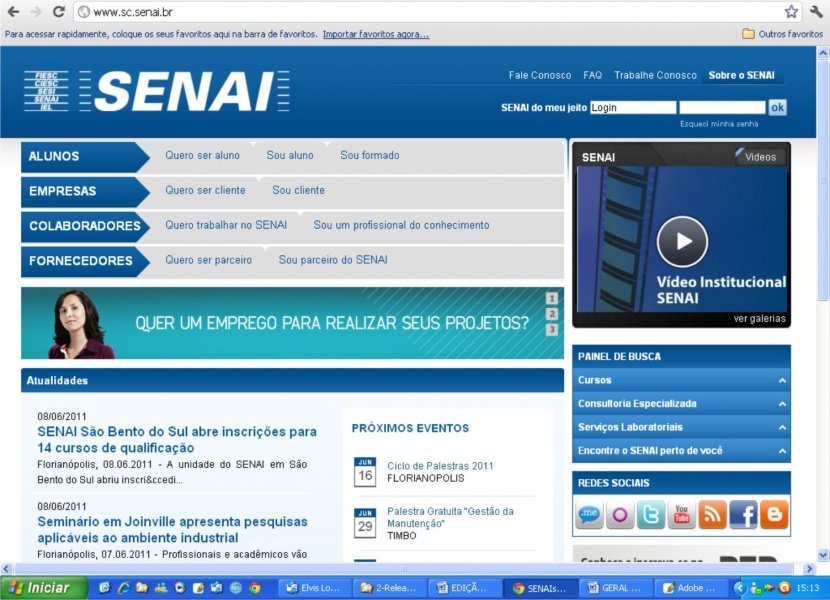This screenshot has width=830, height=600.
Task: Open the São Bento do Sul news headline
Action: point(177,440)
